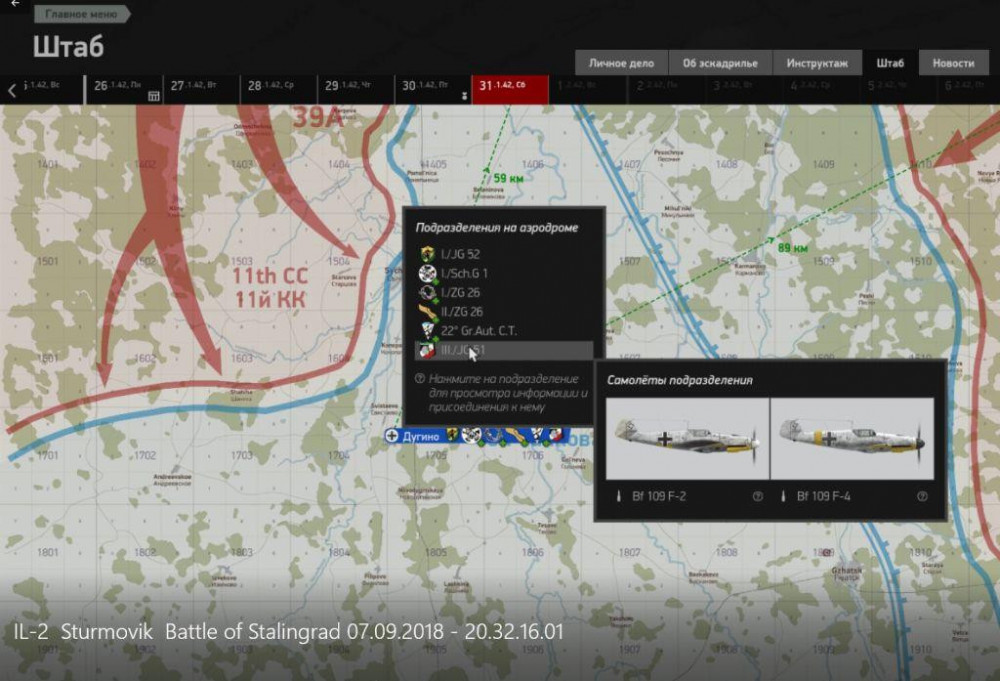
Task: Select the Штаб tab
Action: pos(890,63)
